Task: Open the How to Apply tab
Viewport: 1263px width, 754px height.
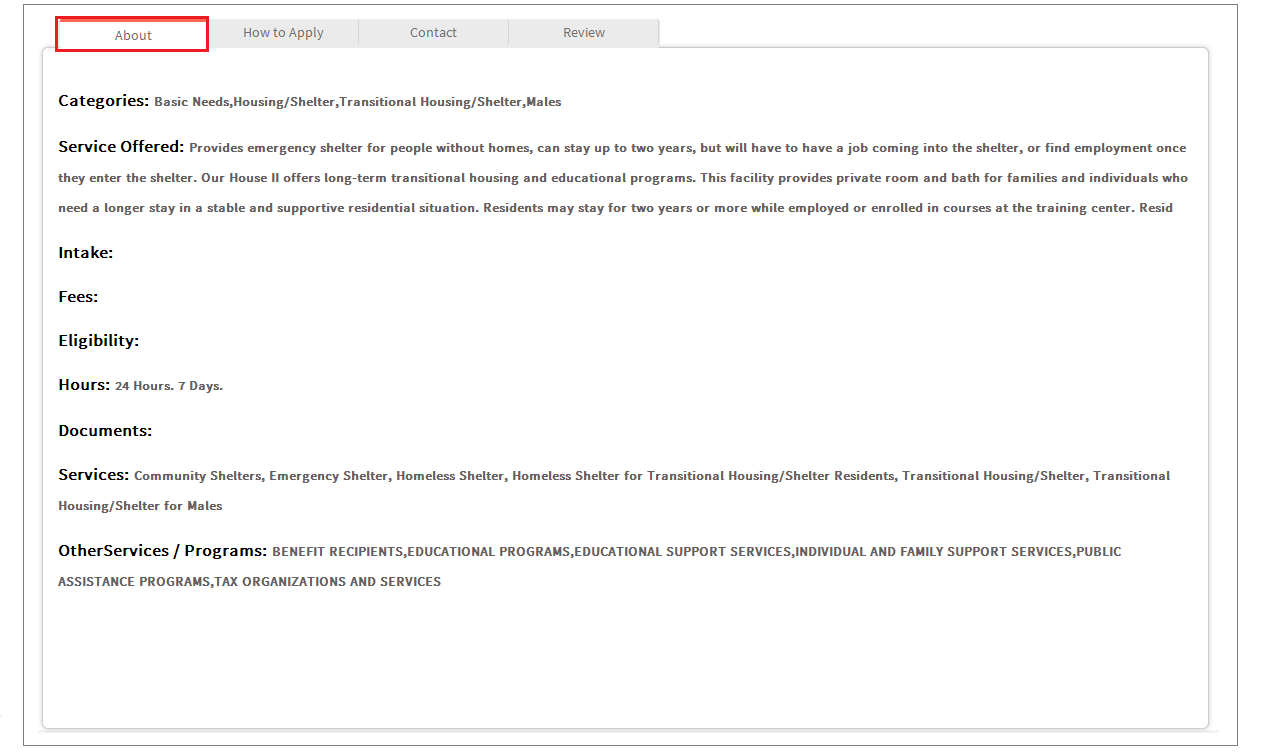Action: tap(283, 33)
